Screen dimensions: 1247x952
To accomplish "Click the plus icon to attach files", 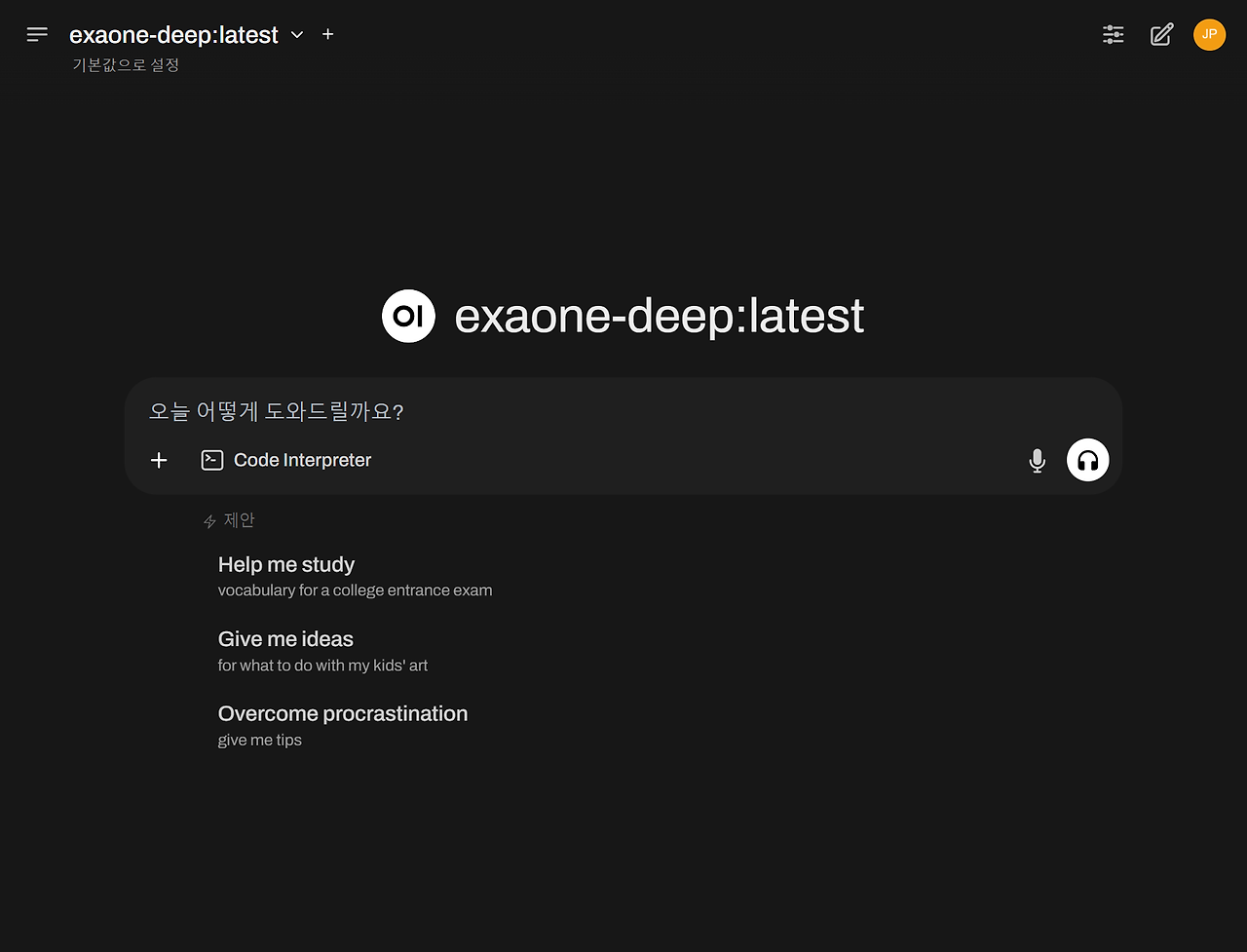I will click(x=158, y=460).
